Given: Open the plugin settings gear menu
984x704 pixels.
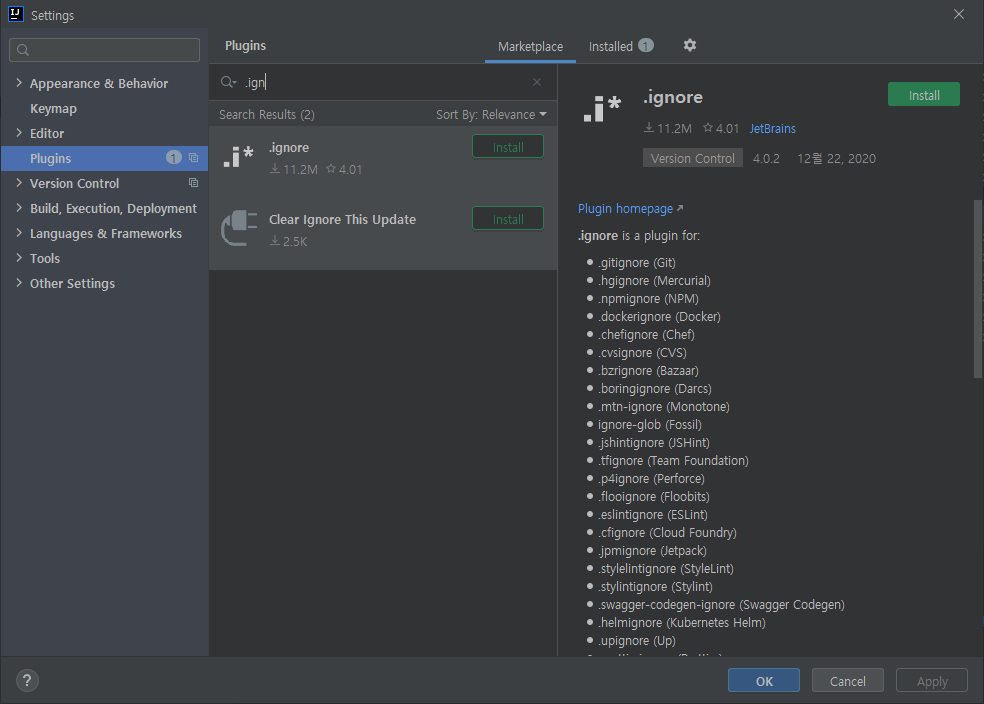Looking at the screenshot, I should (690, 45).
